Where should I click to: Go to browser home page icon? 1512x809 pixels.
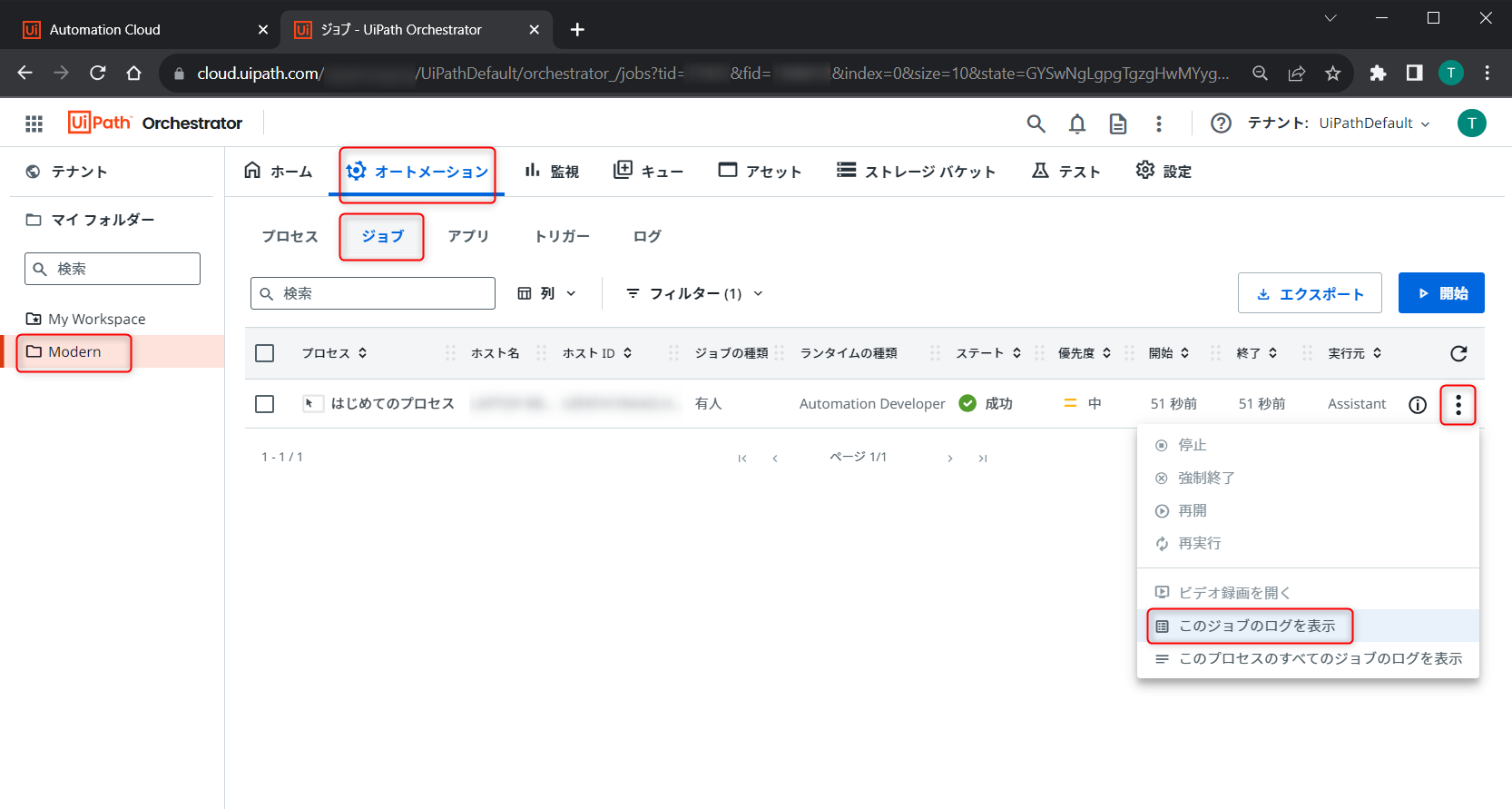133,73
